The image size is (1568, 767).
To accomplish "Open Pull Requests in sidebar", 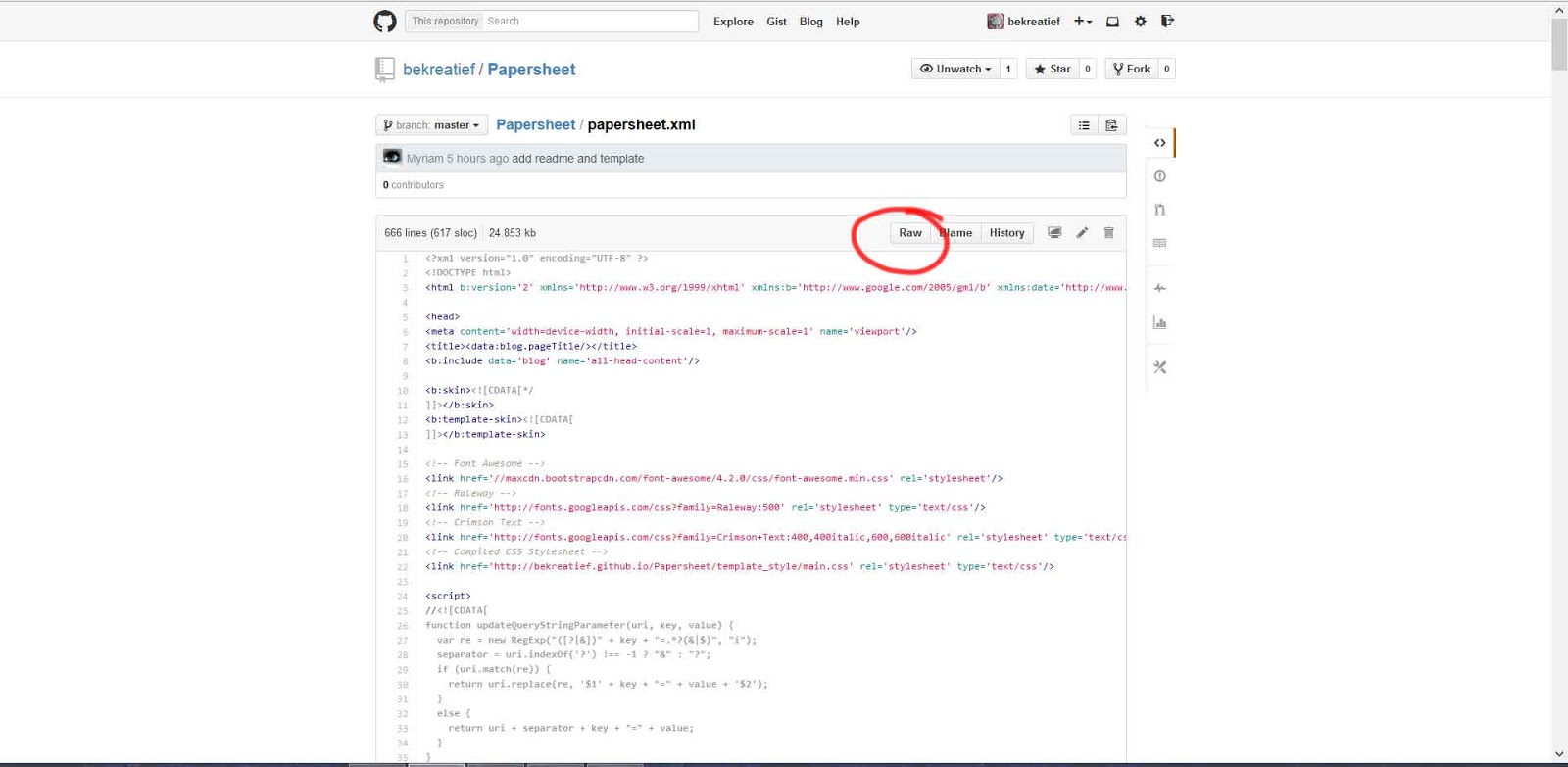I will (1160, 210).
